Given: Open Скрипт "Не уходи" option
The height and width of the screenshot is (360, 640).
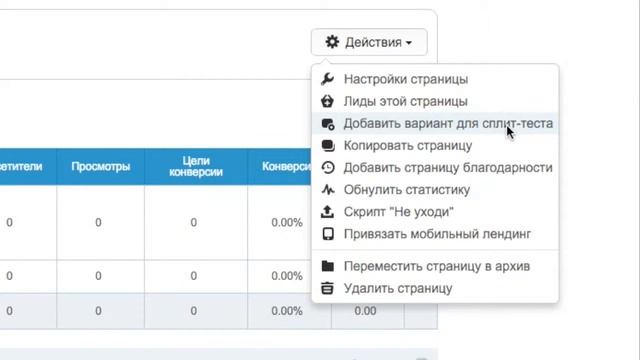Looking at the screenshot, I should point(435,211).
